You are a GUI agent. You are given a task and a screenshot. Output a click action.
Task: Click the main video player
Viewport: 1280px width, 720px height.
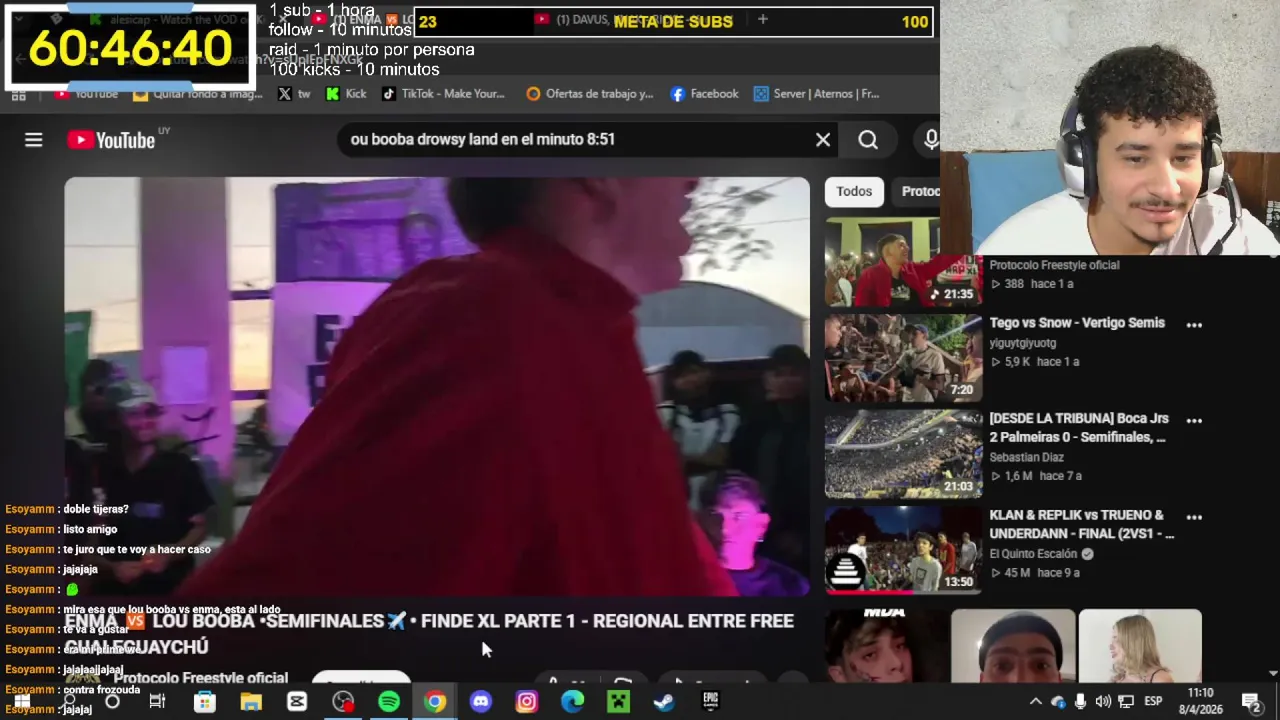tap(437, 387)
